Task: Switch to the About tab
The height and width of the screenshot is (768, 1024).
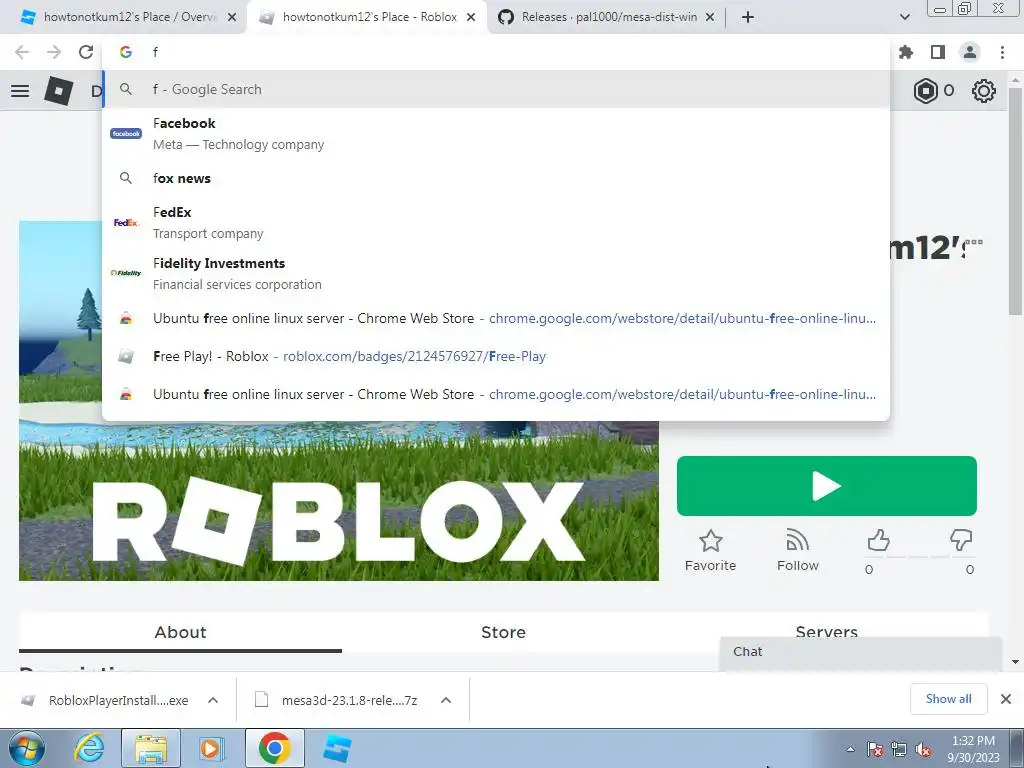Action: point(180,632)
